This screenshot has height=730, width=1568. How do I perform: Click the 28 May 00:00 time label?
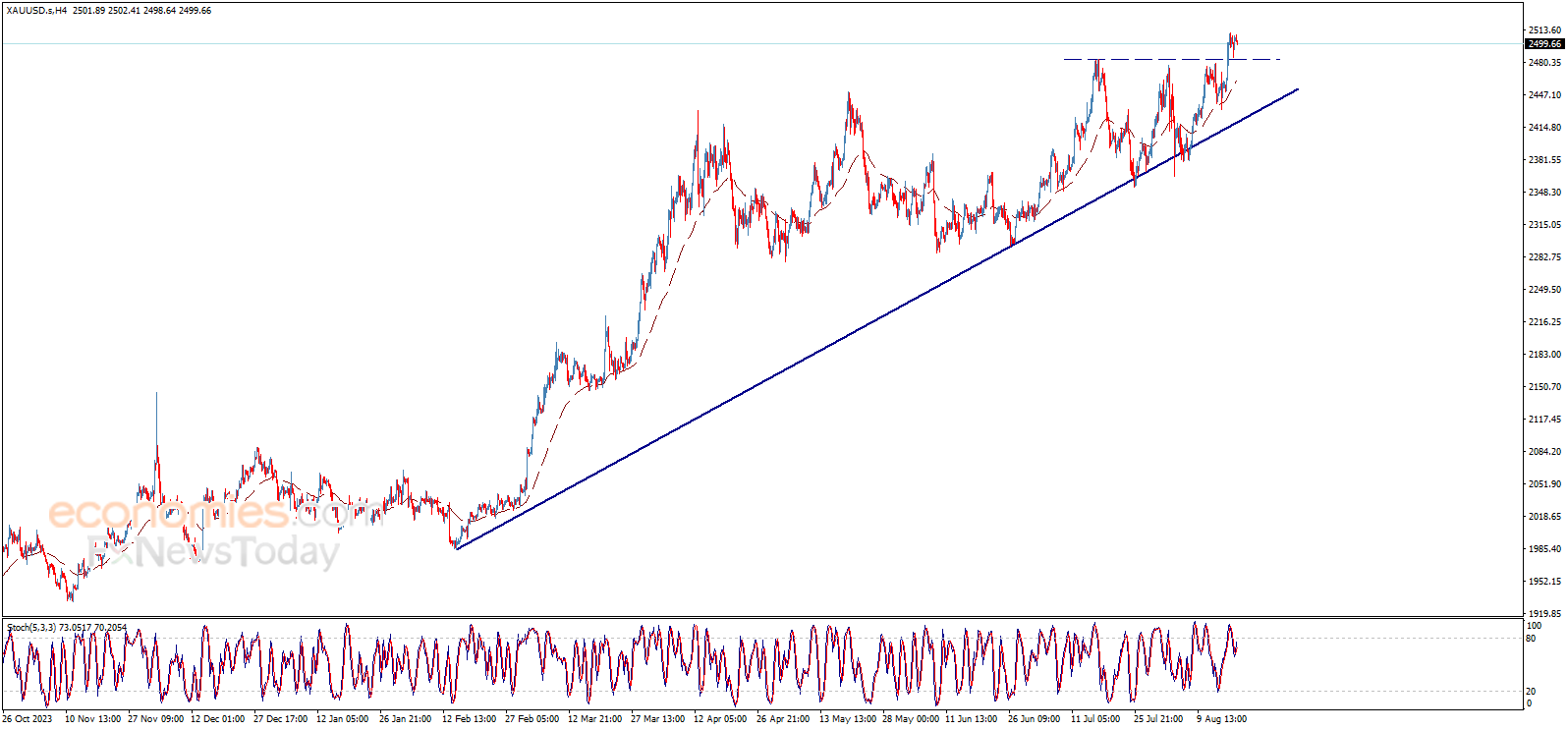coord(911,719)
